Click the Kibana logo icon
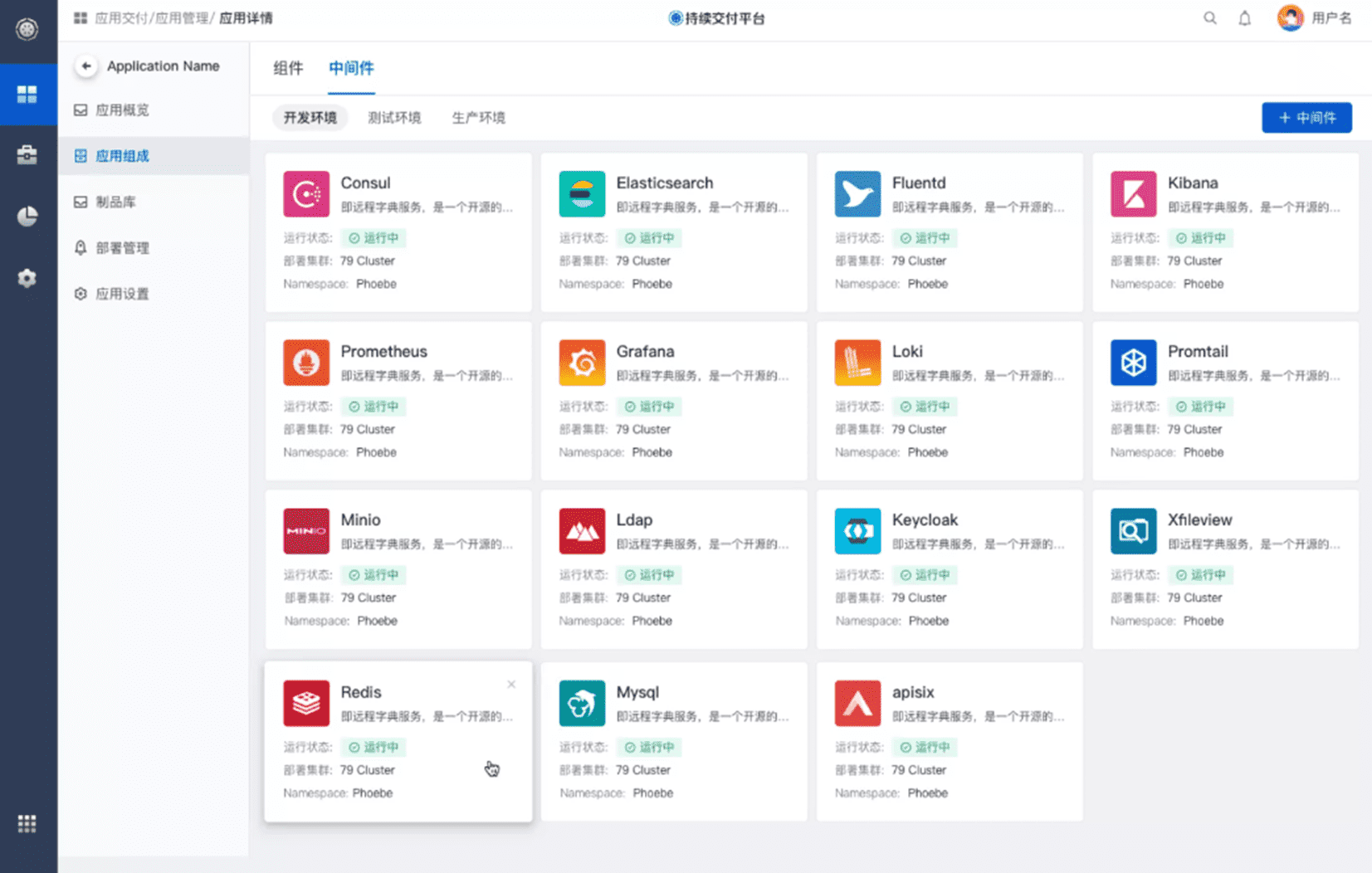This screenshot has height=873, width=1372. [1133, 194]
